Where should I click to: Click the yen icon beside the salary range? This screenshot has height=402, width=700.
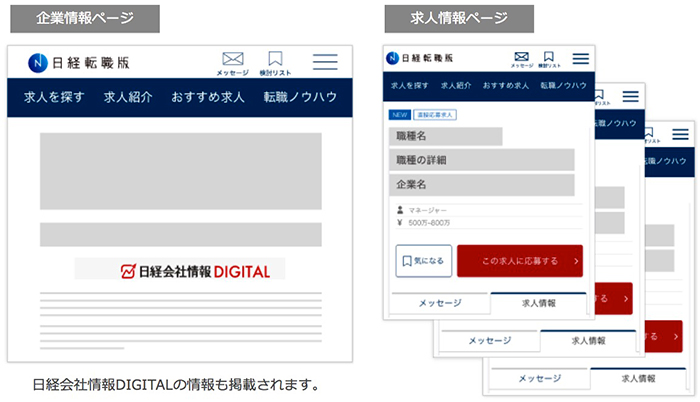point(400,222)
